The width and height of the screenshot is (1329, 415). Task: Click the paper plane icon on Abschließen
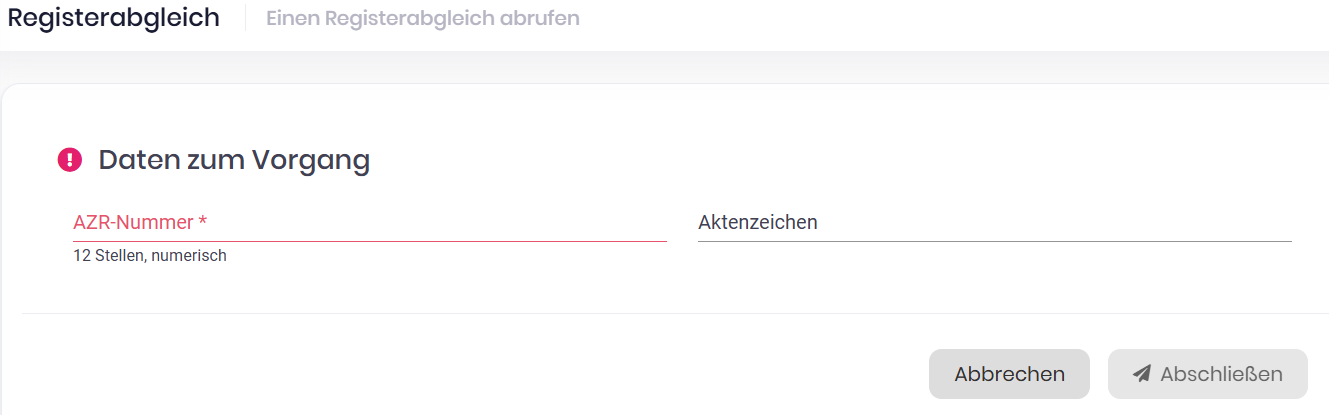(1142, 374)
